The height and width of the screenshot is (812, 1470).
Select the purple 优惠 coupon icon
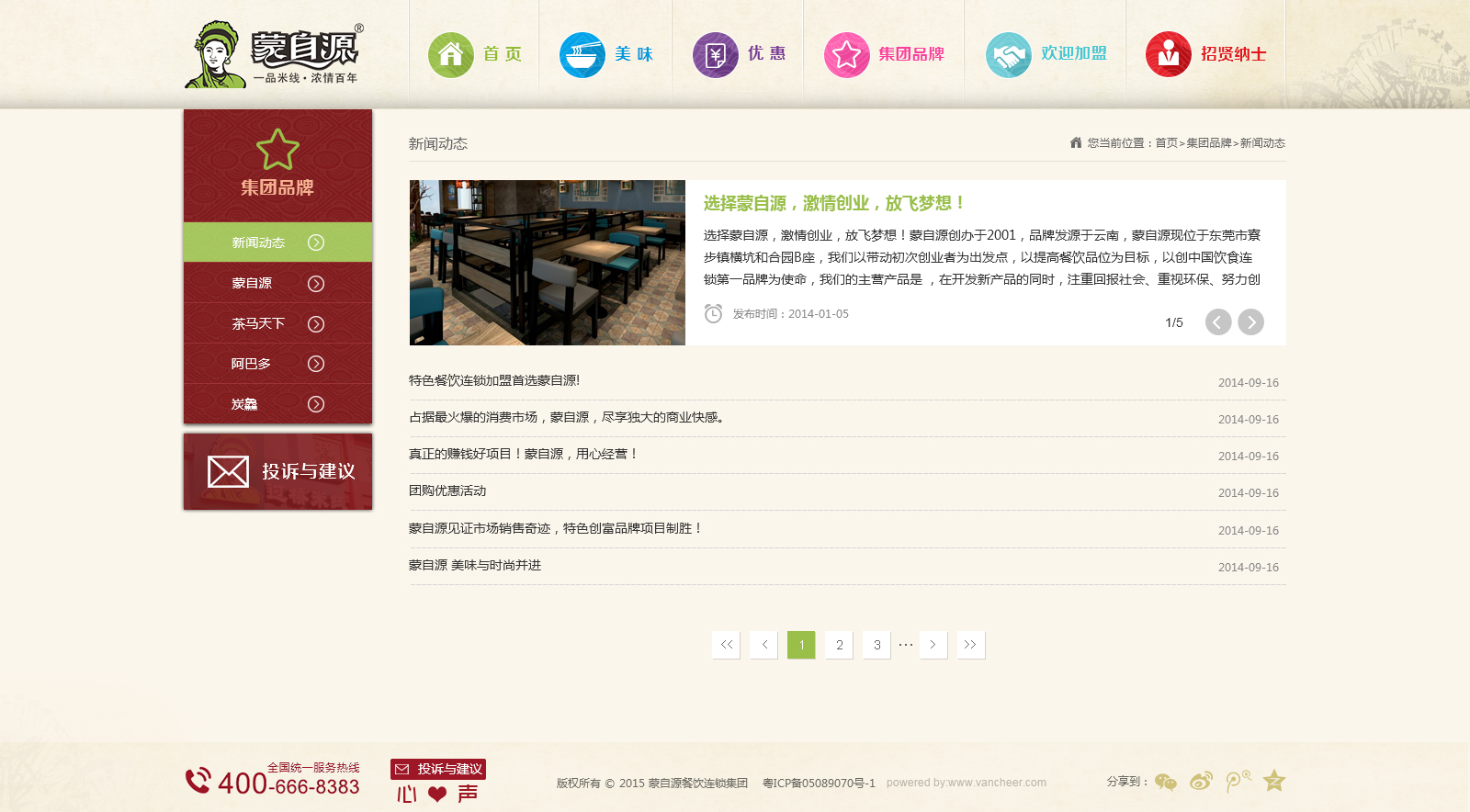[x=716, y=55]
